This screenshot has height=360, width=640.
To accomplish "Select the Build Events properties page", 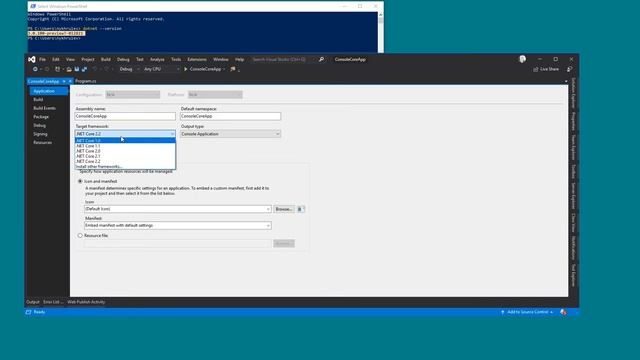I will click(44, 108).
